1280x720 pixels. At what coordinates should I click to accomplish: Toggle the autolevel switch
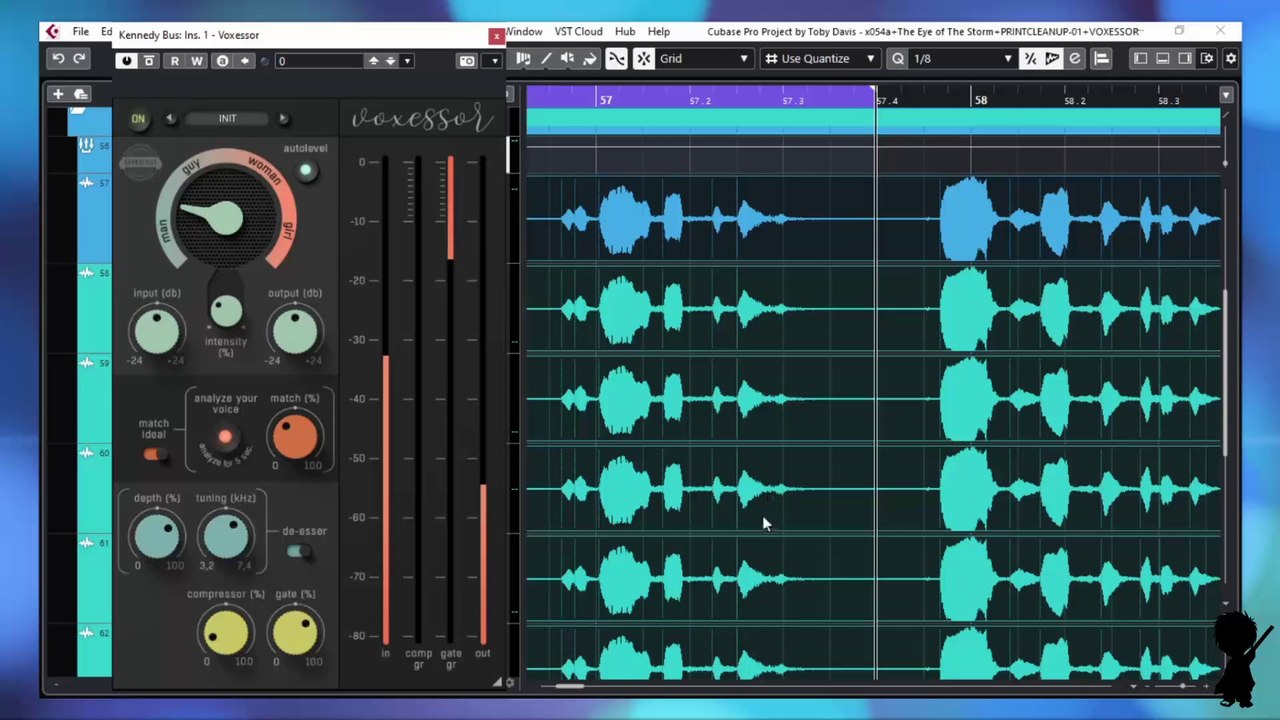(305, 171)
